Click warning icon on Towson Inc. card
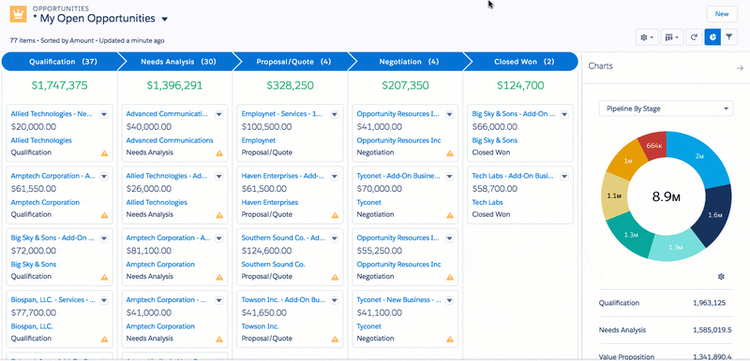 [x=335, y=339]
